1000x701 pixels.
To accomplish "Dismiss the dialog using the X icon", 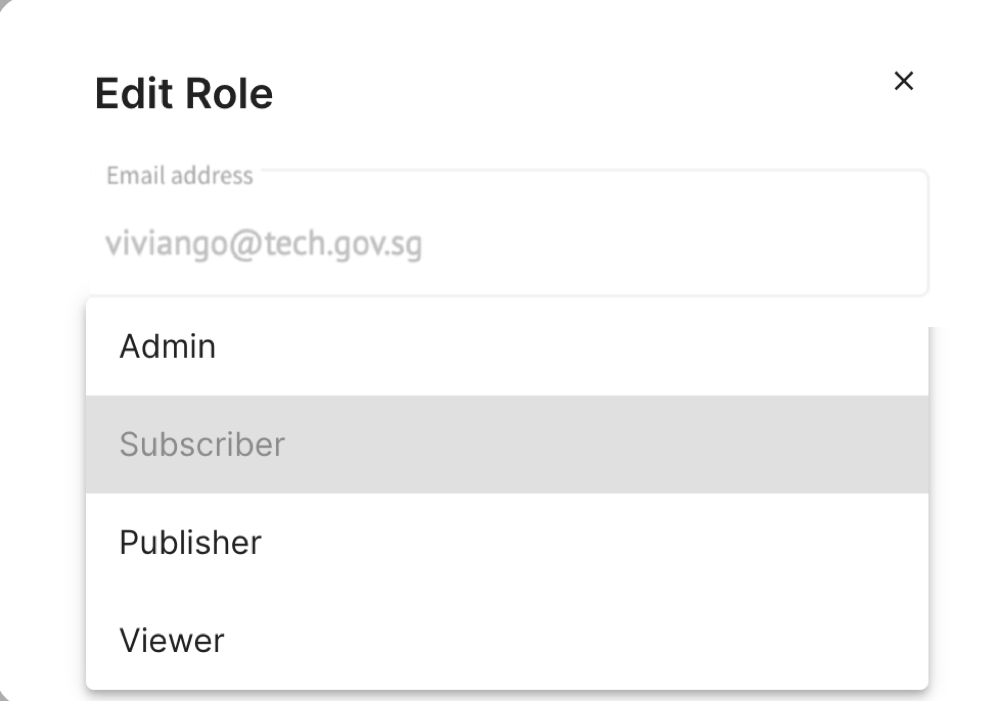I will [x=903, y=81].
